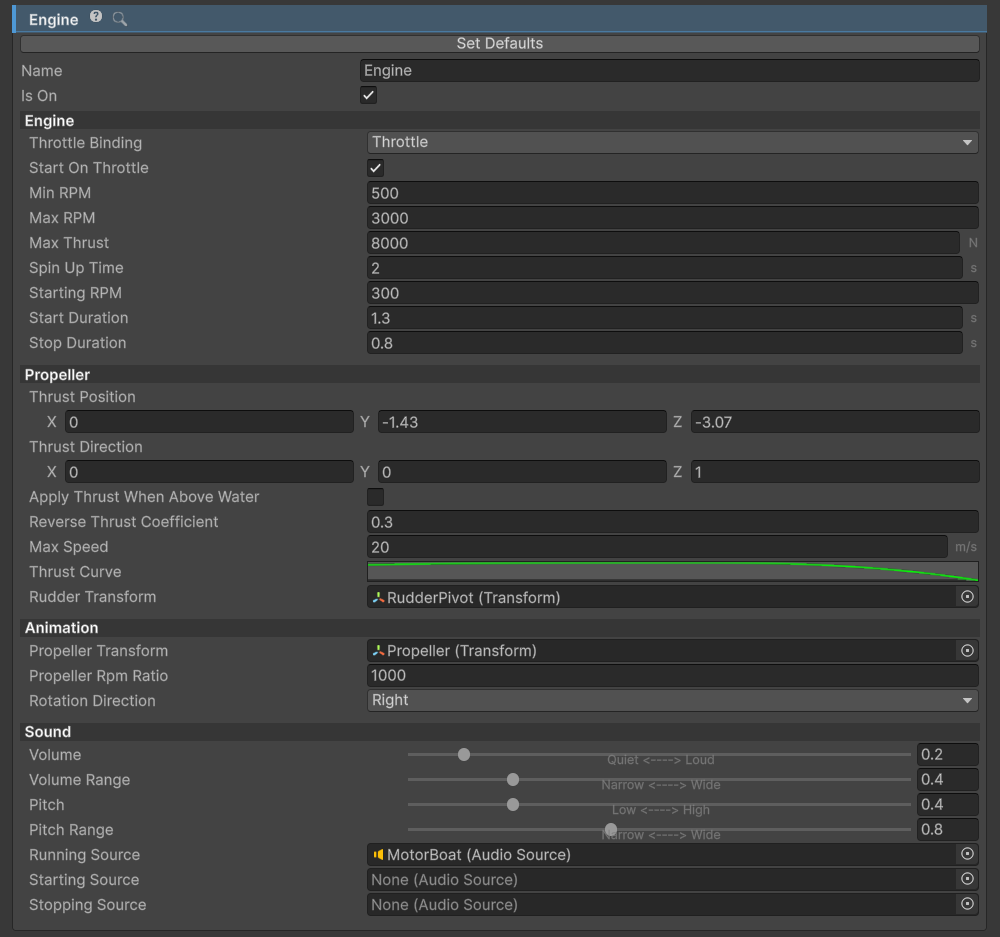The image size is (1000, 937).
Task: Open the Engine help icon
Action: [x=96, y=17]
